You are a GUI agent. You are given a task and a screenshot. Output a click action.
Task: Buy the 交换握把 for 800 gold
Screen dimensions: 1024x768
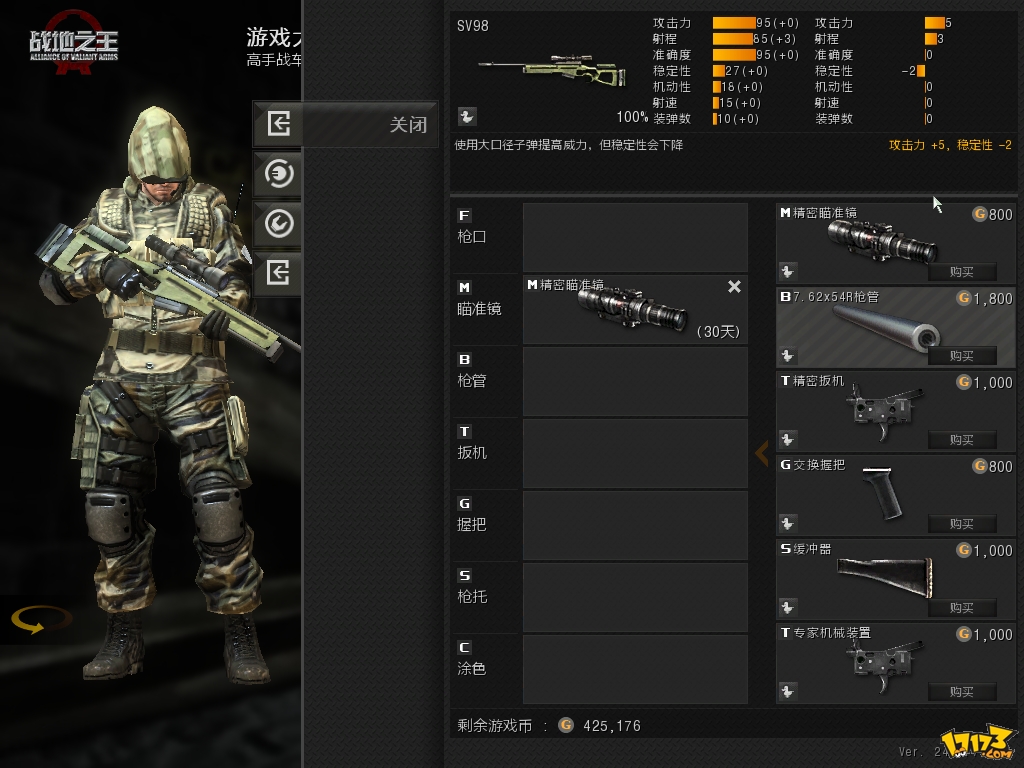coord(963,524)
